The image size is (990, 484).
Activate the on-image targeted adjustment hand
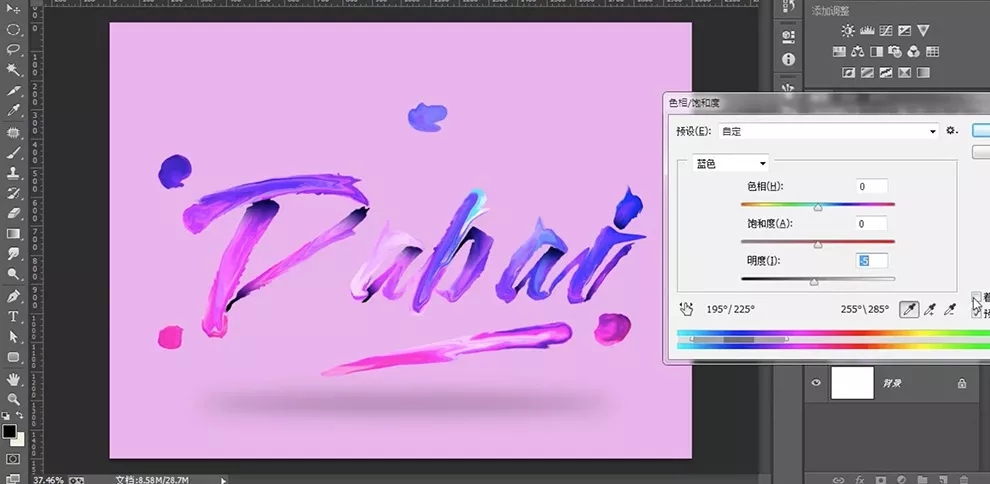(686, 309)
